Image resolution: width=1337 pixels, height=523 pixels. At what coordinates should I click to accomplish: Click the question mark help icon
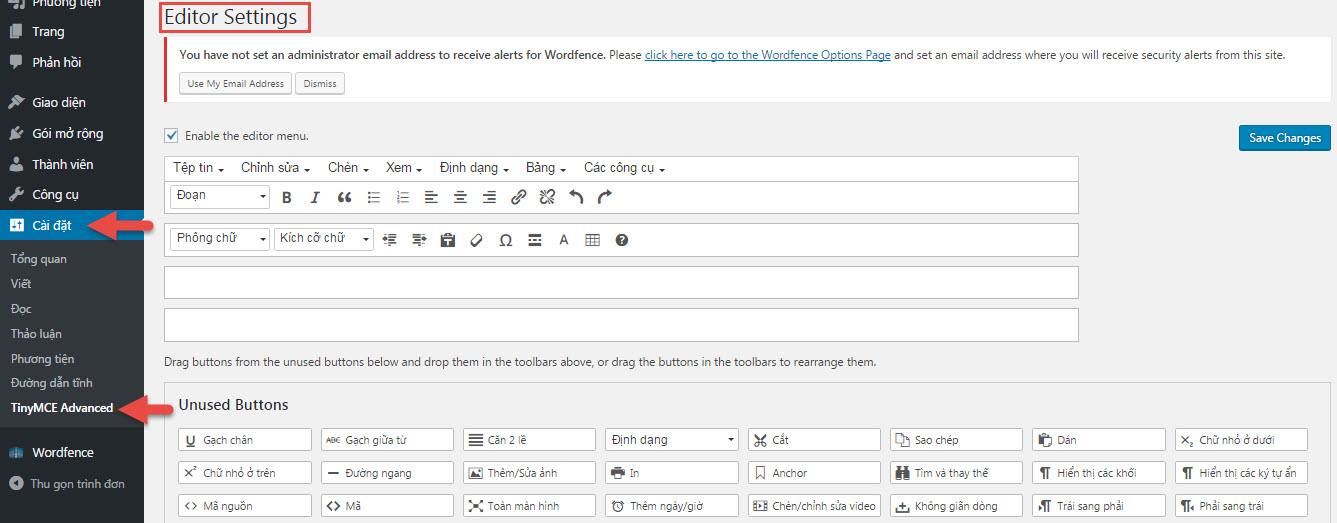point(621,240)
